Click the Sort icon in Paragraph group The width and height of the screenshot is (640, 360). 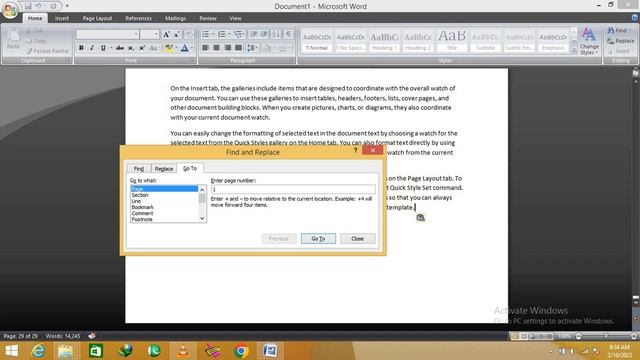click(276, 34)
